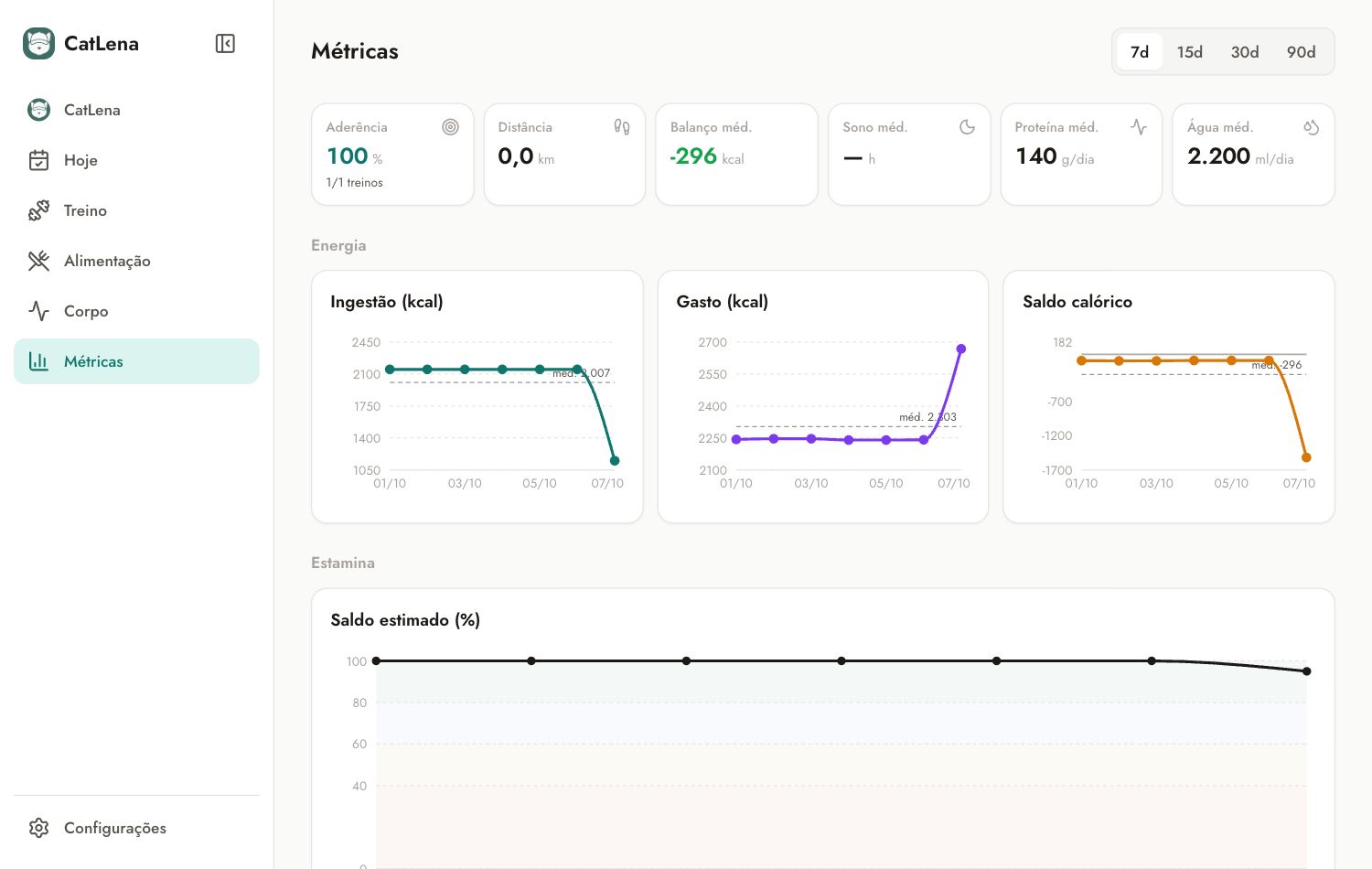Click the 'Ingestão (kcal)' chart title
Image resolution: width=1372 pixels, height=869 pixels.
387,302
